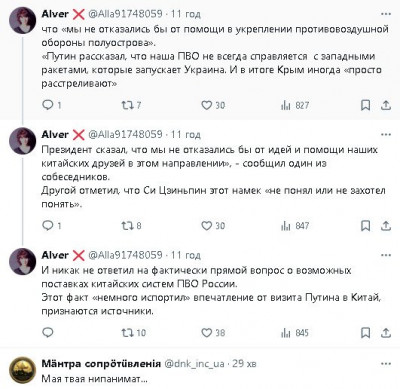Share the first tweet with 827 views
This screenshot has width=400, height=389.
(386, 105)
